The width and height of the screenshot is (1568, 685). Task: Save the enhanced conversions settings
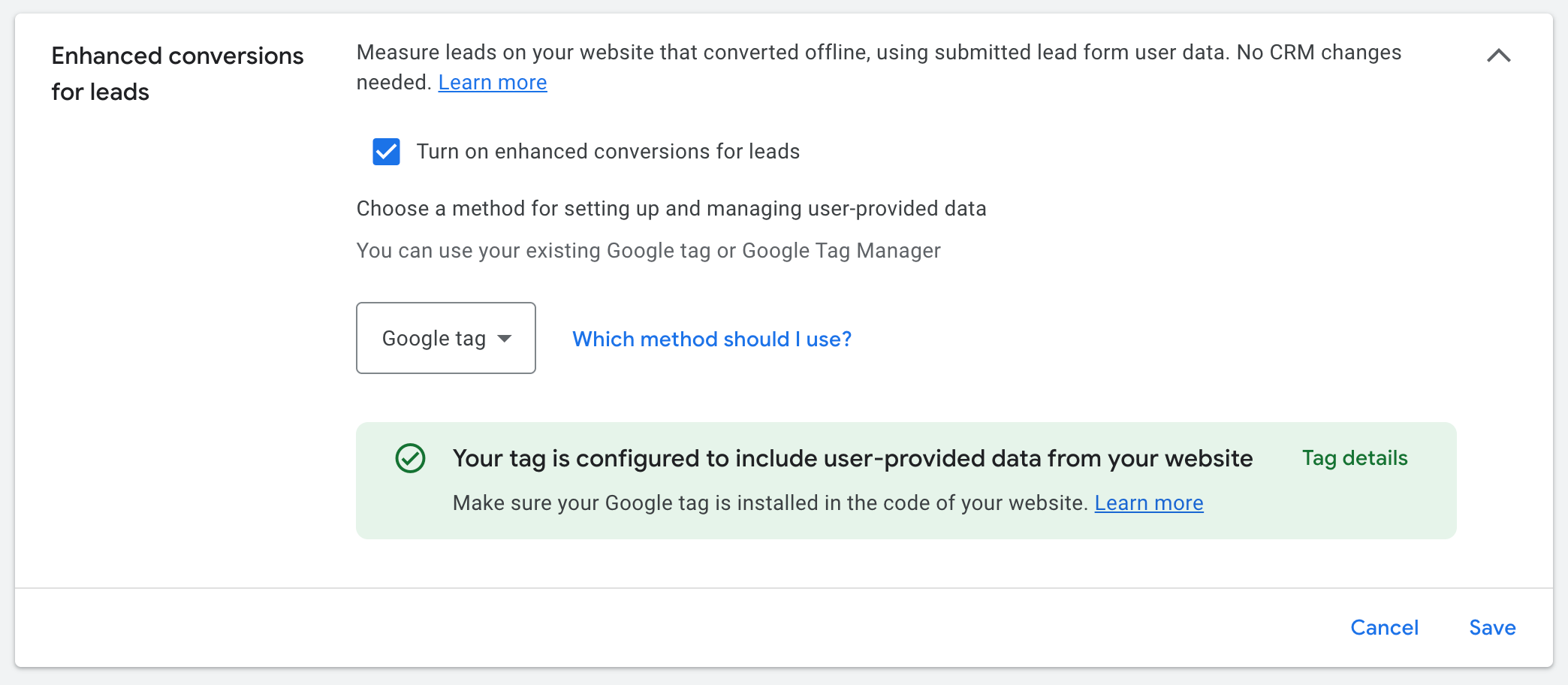pos(1492,628)
